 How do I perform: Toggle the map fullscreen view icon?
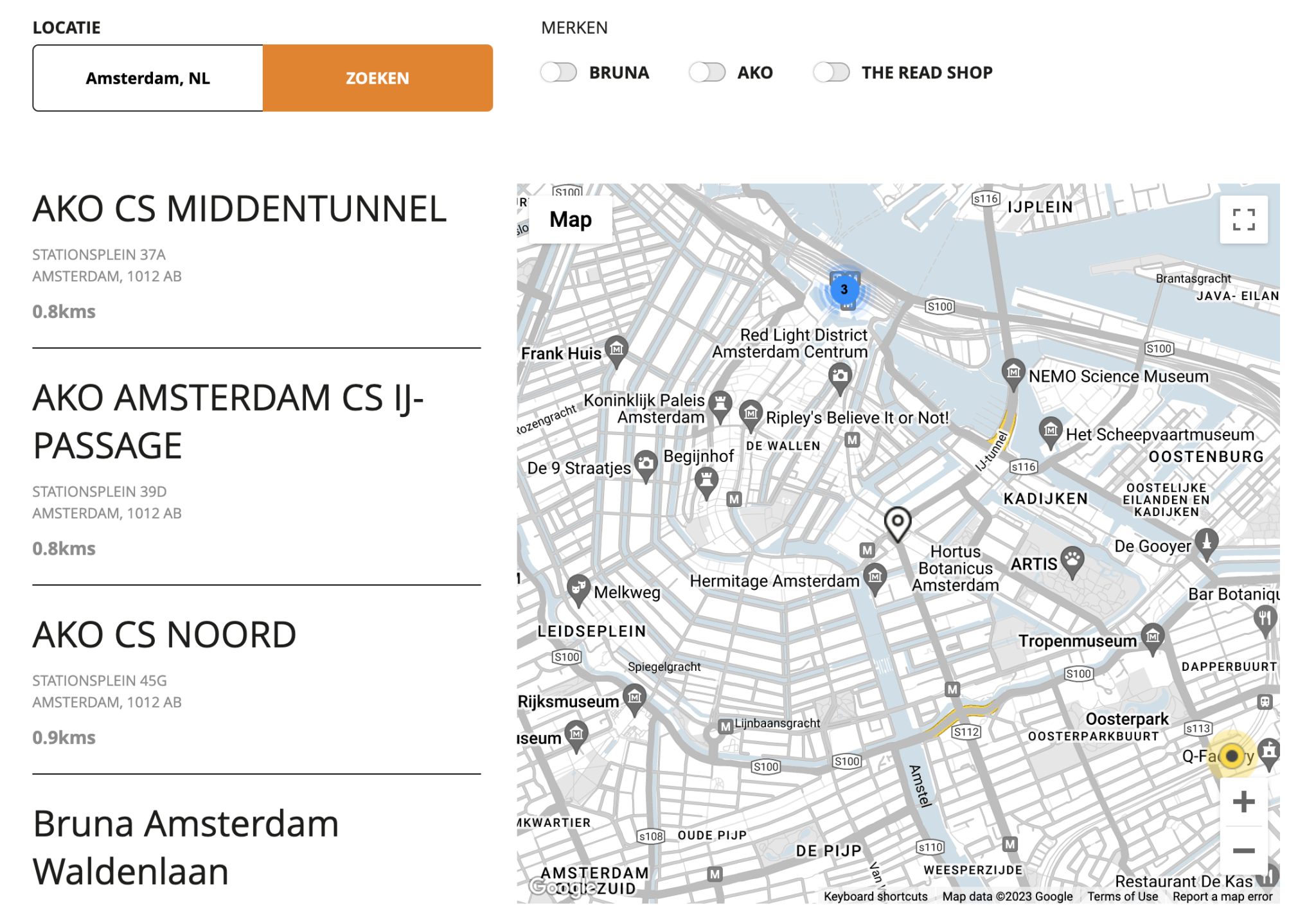pyautogui.click(x=1243, y=220)
